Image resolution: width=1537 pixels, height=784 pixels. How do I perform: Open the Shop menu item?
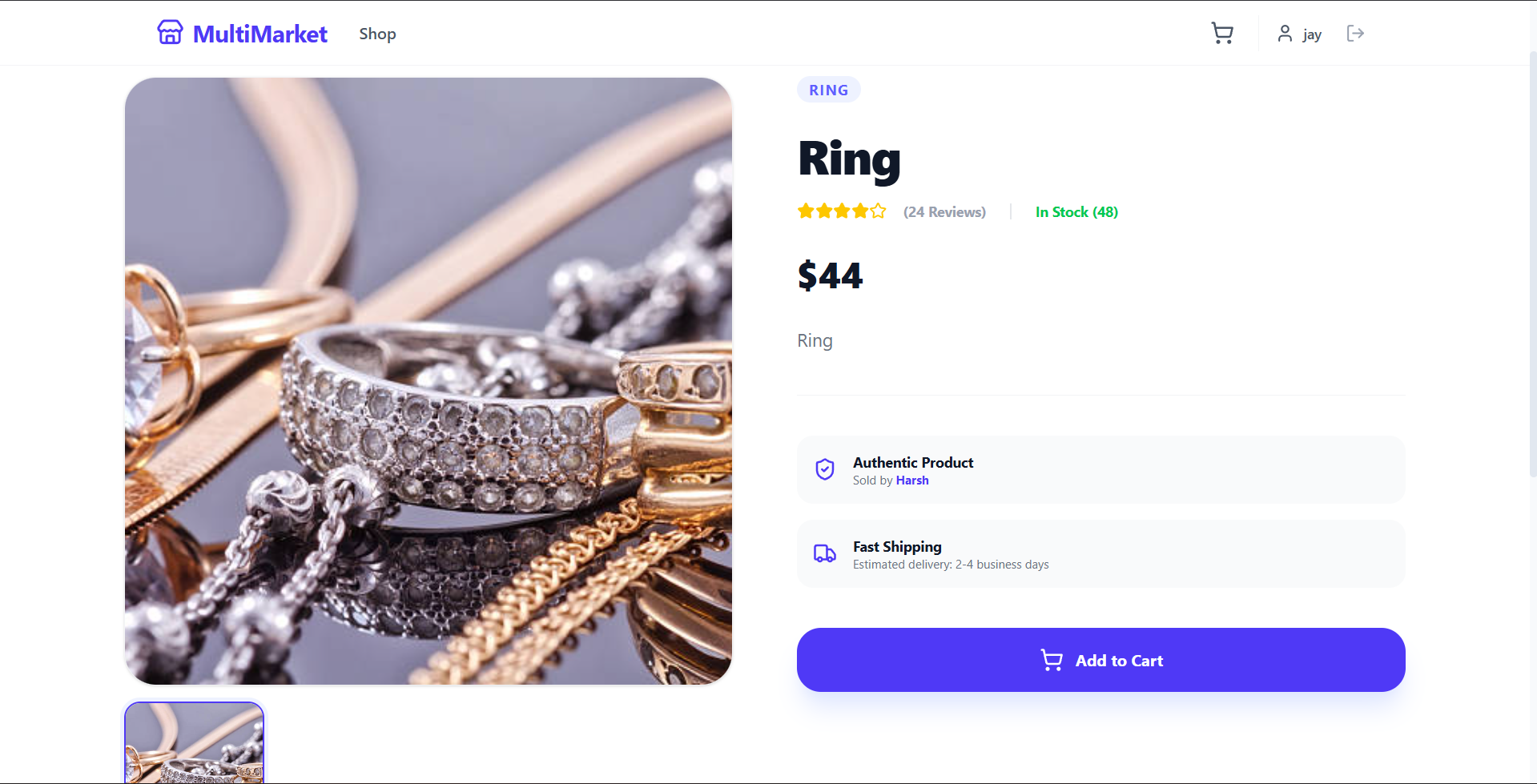377,34
